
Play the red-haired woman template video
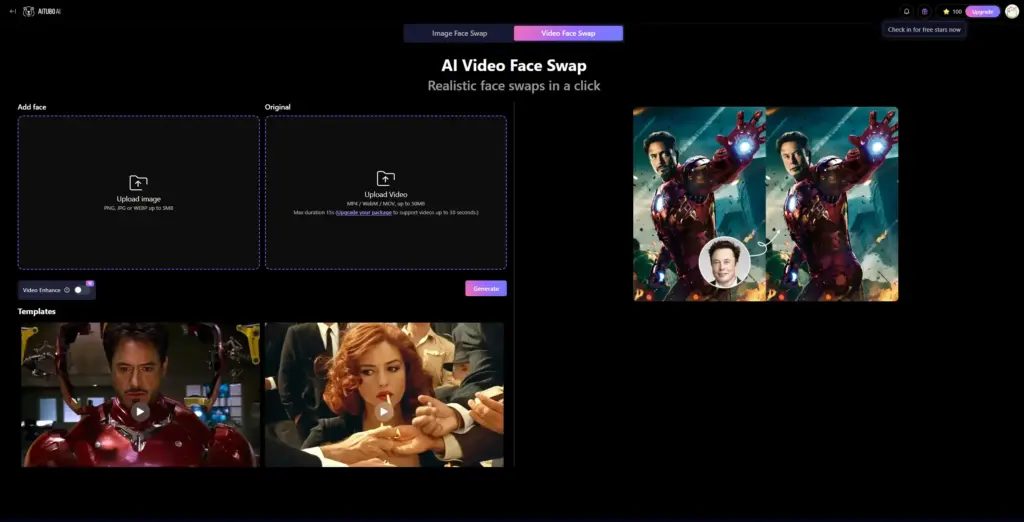pyautogui.click(x=383, y=411)
